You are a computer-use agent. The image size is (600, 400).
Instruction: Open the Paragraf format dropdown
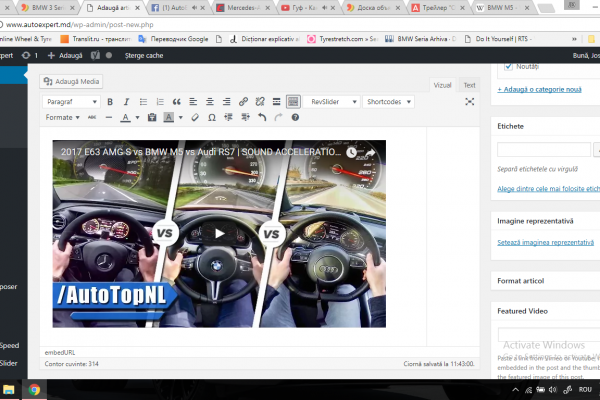point(71,102)
